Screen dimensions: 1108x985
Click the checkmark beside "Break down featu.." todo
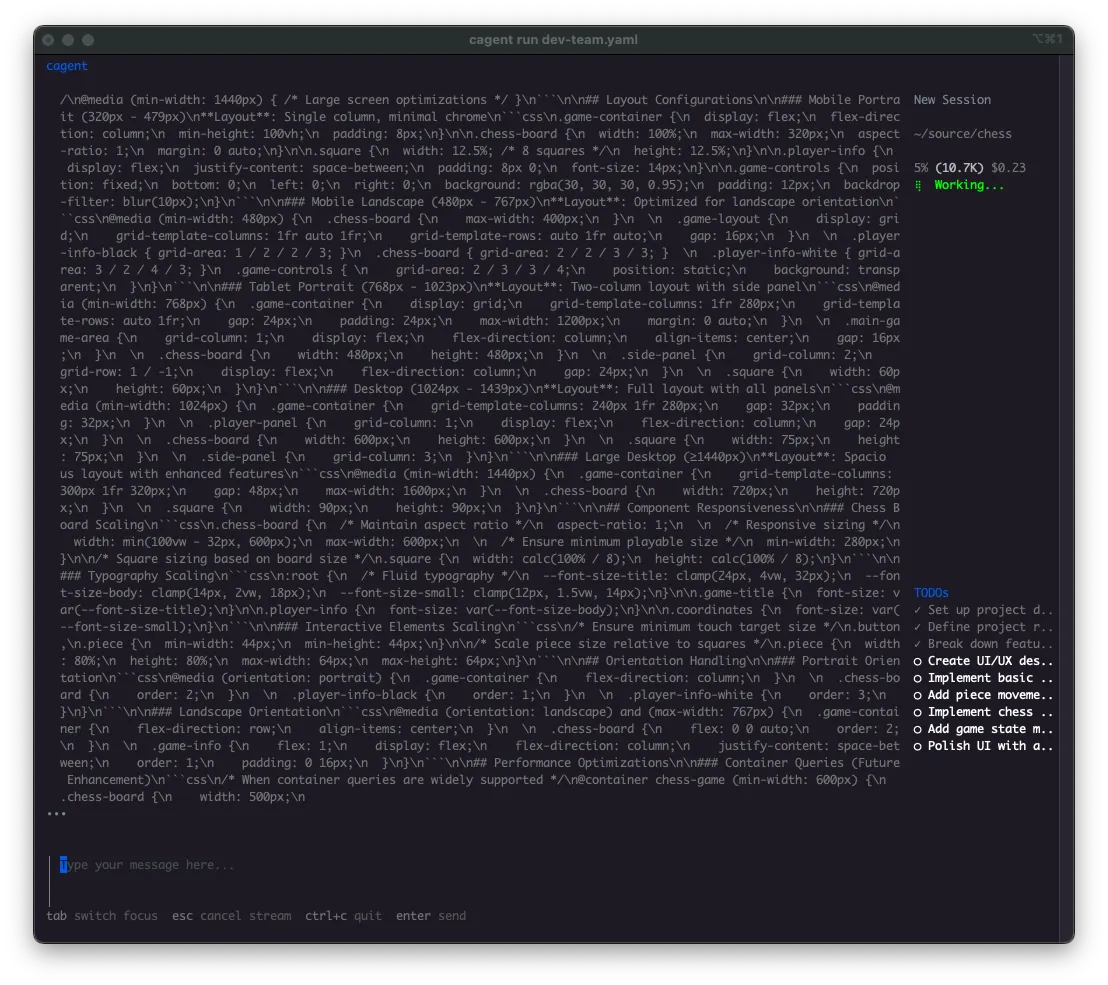click(917, 644)
